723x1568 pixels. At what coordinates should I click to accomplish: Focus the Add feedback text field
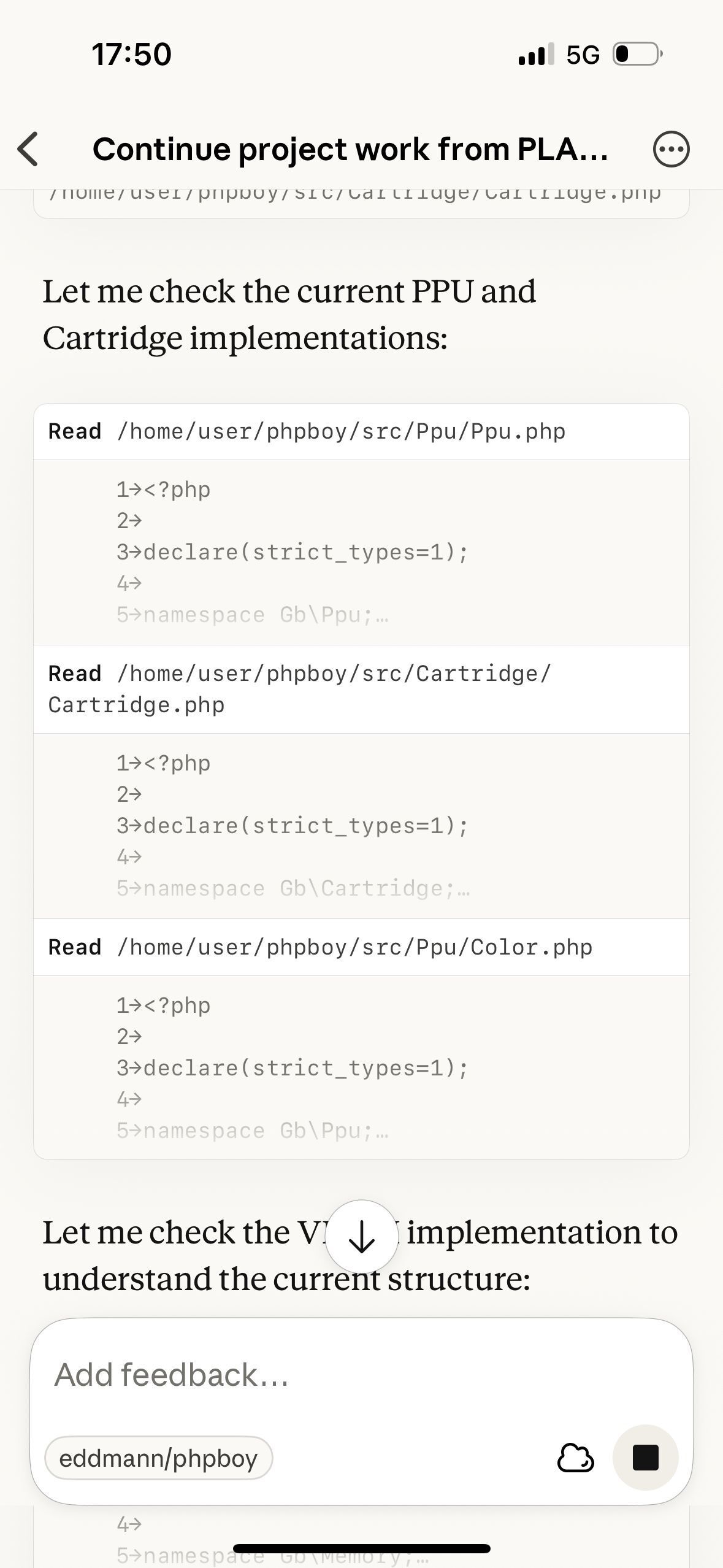point(361,1374)
